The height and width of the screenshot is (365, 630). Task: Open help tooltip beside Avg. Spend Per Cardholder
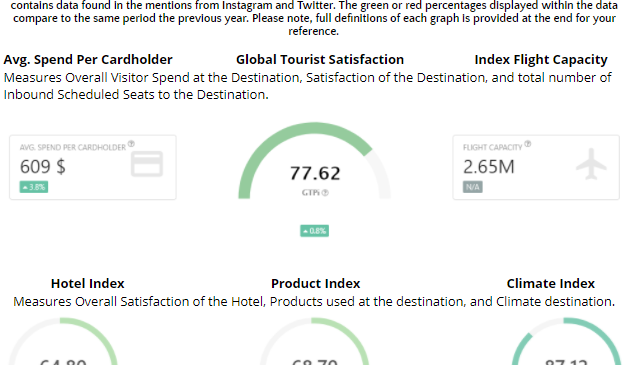click(x=131, y=144)
